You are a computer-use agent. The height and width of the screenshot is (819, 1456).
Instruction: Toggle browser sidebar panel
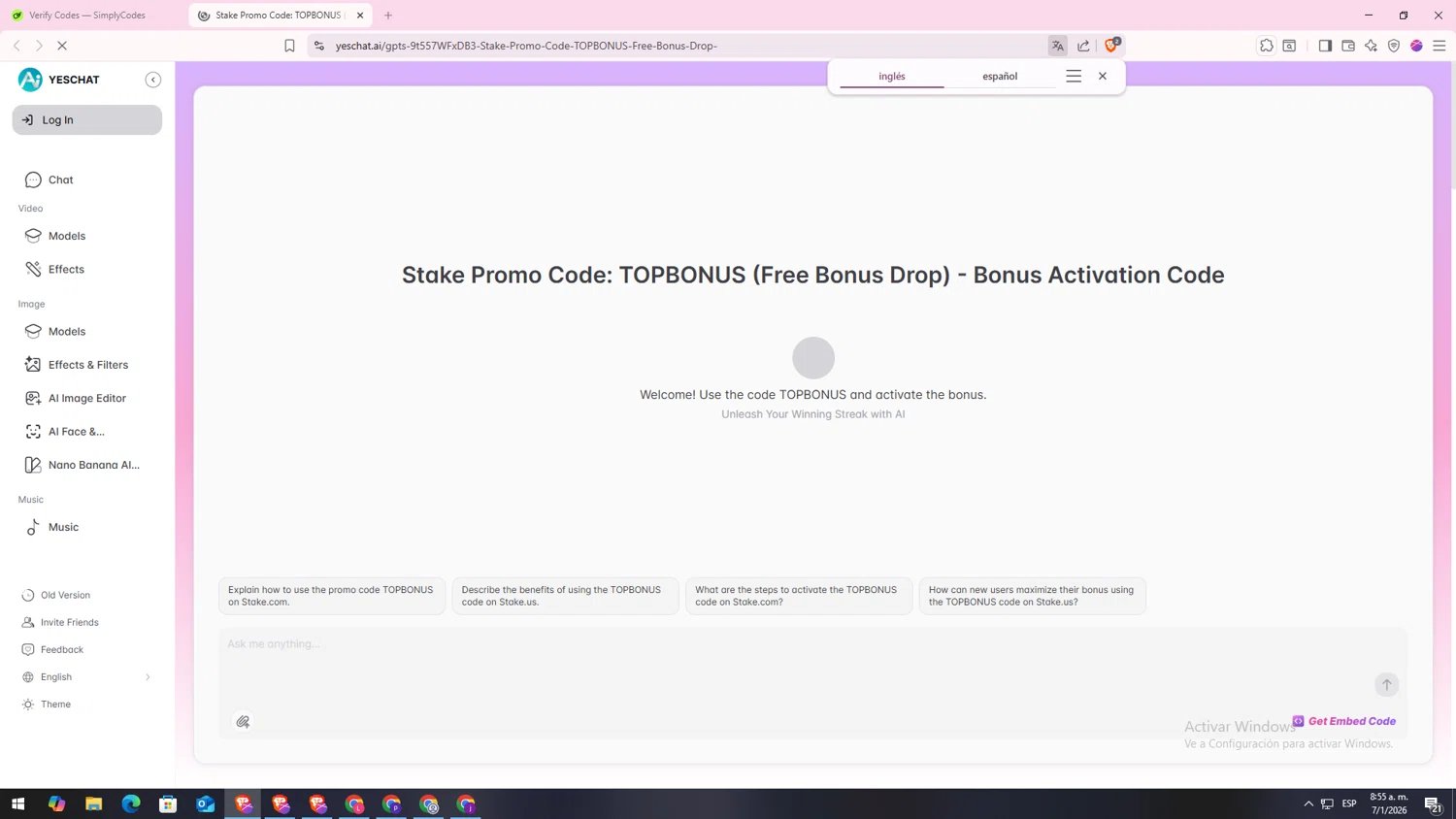1325,46
